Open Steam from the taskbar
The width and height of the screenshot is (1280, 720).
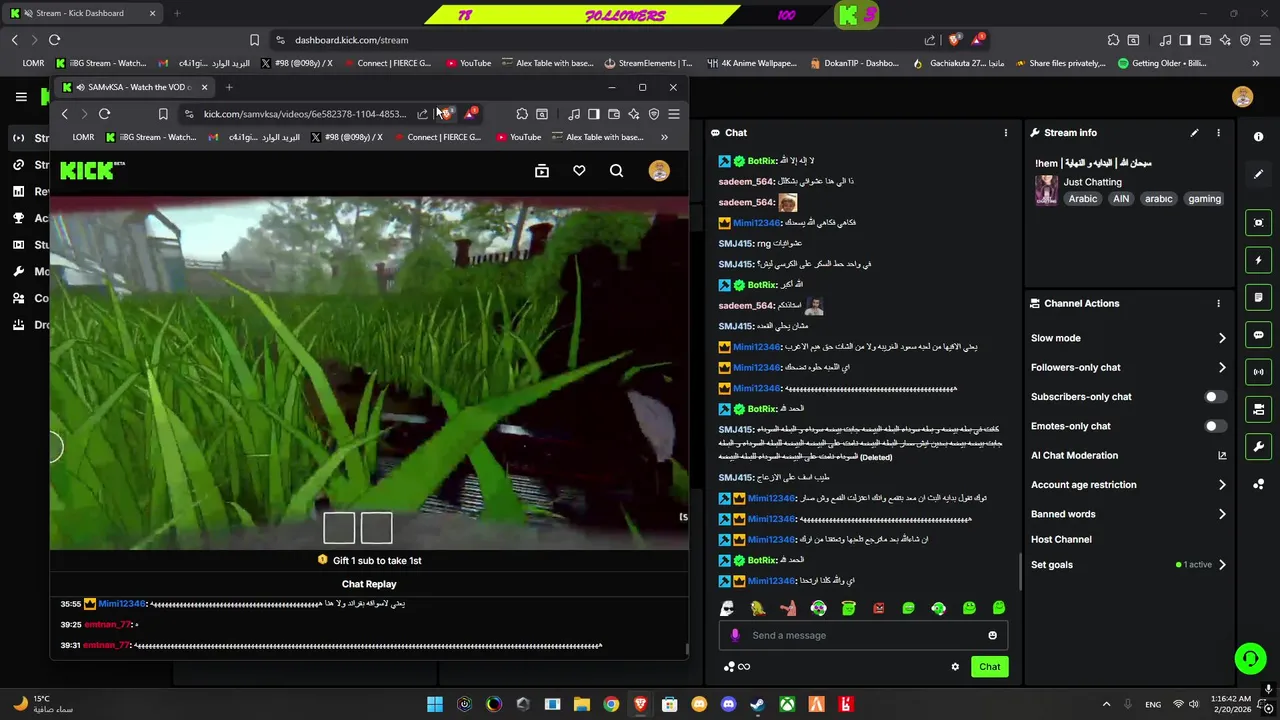click(757, 704)
